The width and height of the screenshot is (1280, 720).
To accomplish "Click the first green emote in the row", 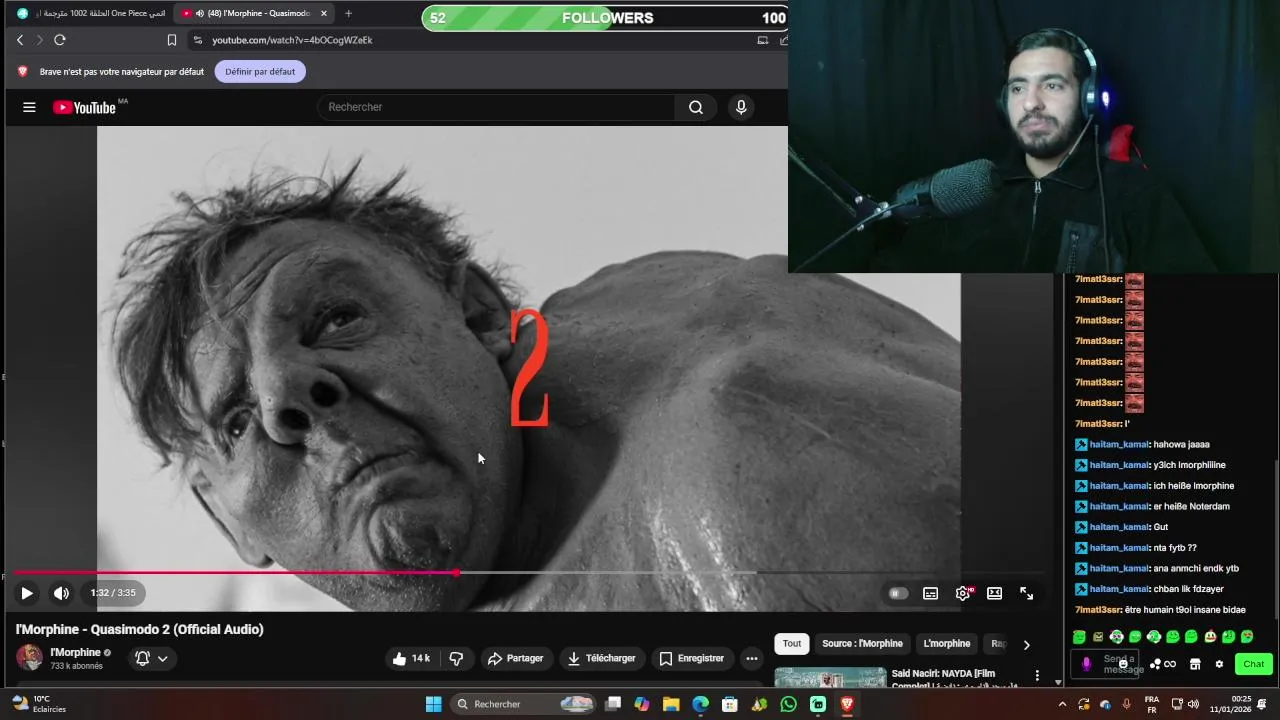I will (1079, 637).
